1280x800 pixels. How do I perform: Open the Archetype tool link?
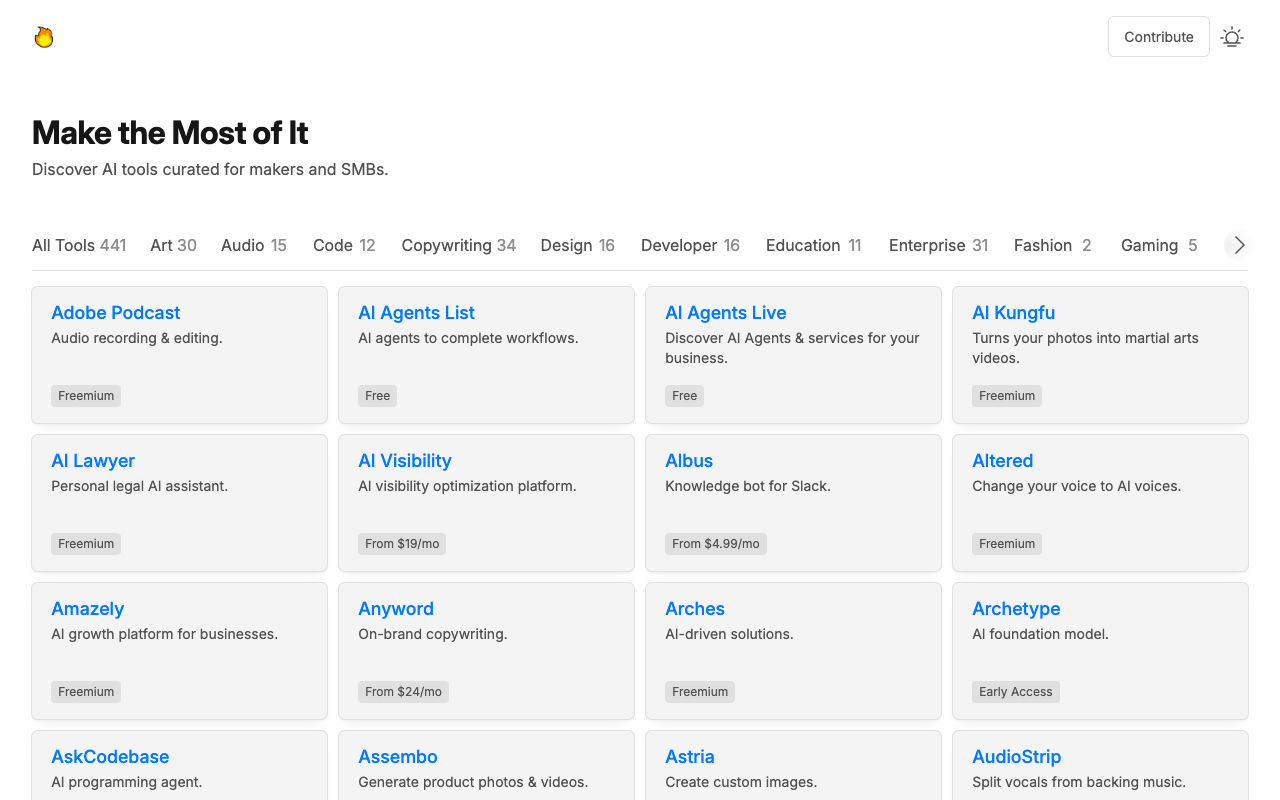(x=1016, y=609)
